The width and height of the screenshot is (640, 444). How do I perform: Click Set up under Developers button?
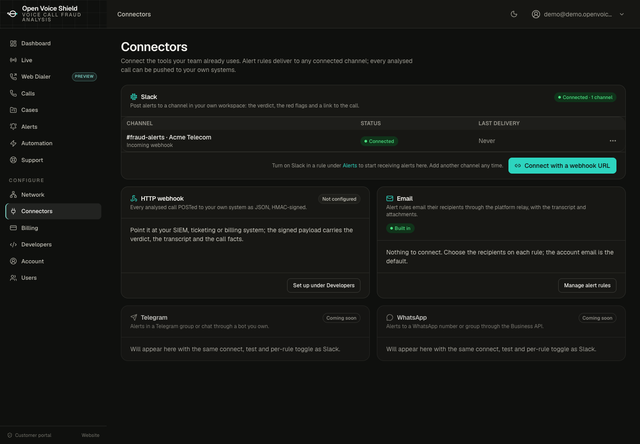point(324,285)
